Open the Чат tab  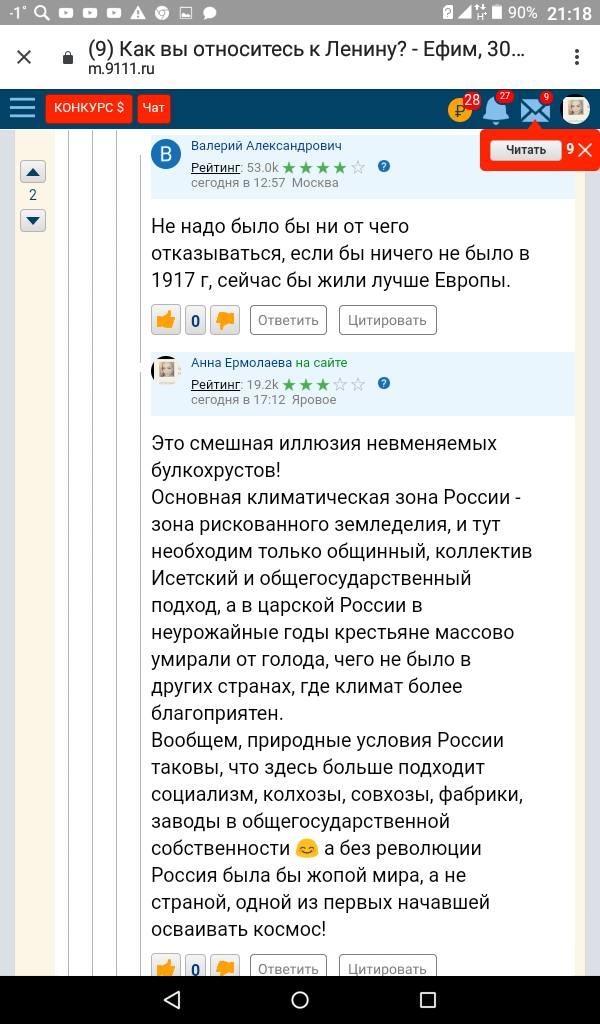click(153, 108)
